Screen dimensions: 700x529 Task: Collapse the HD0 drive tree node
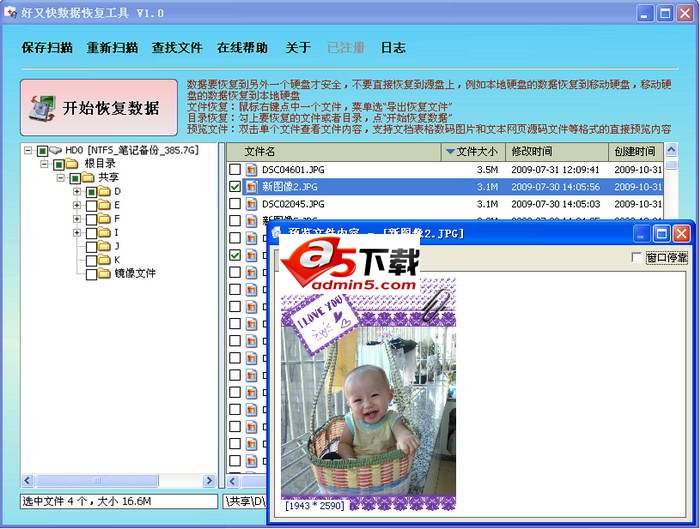click(28, 150)
